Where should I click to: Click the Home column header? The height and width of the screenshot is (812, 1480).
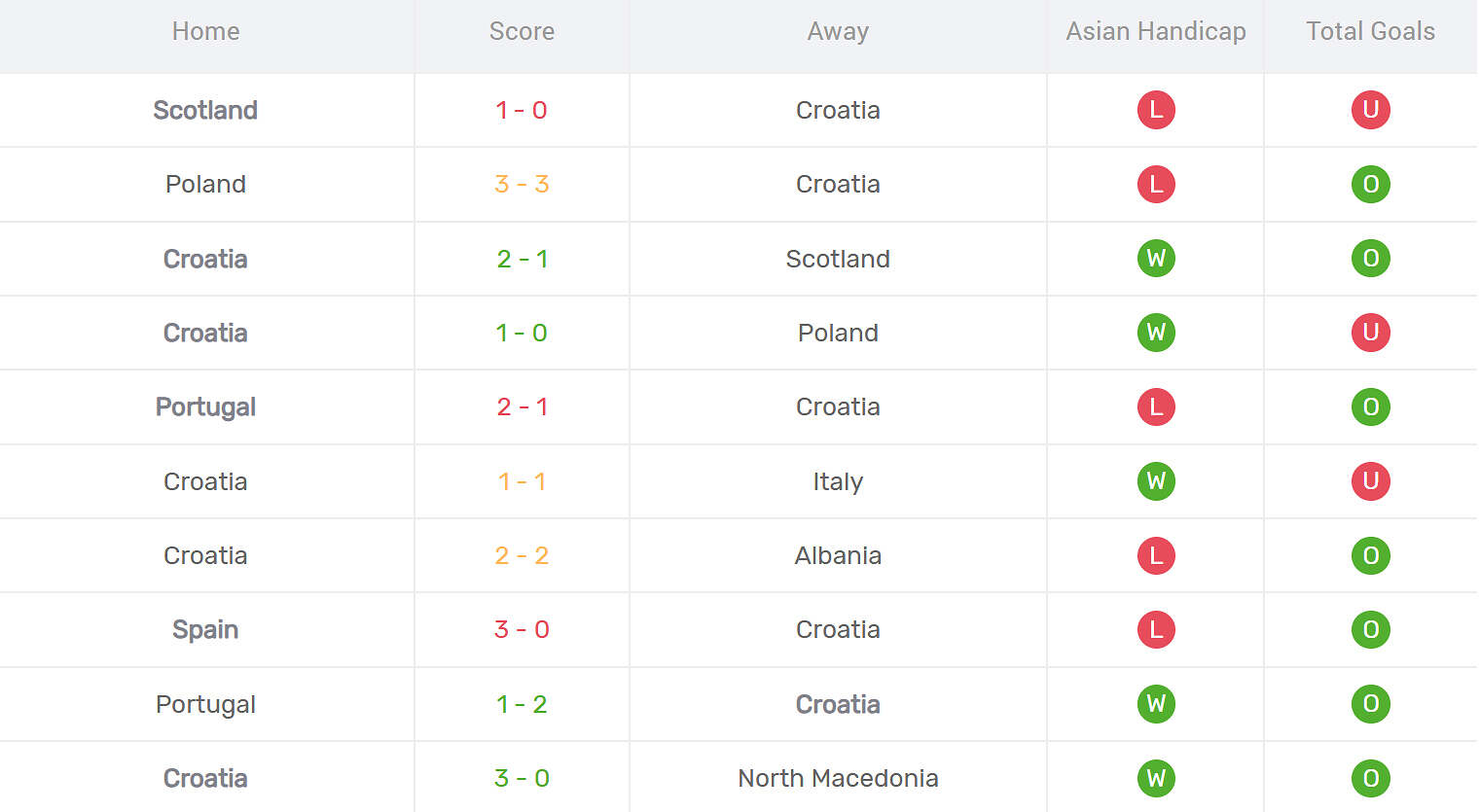click(205, 31)
